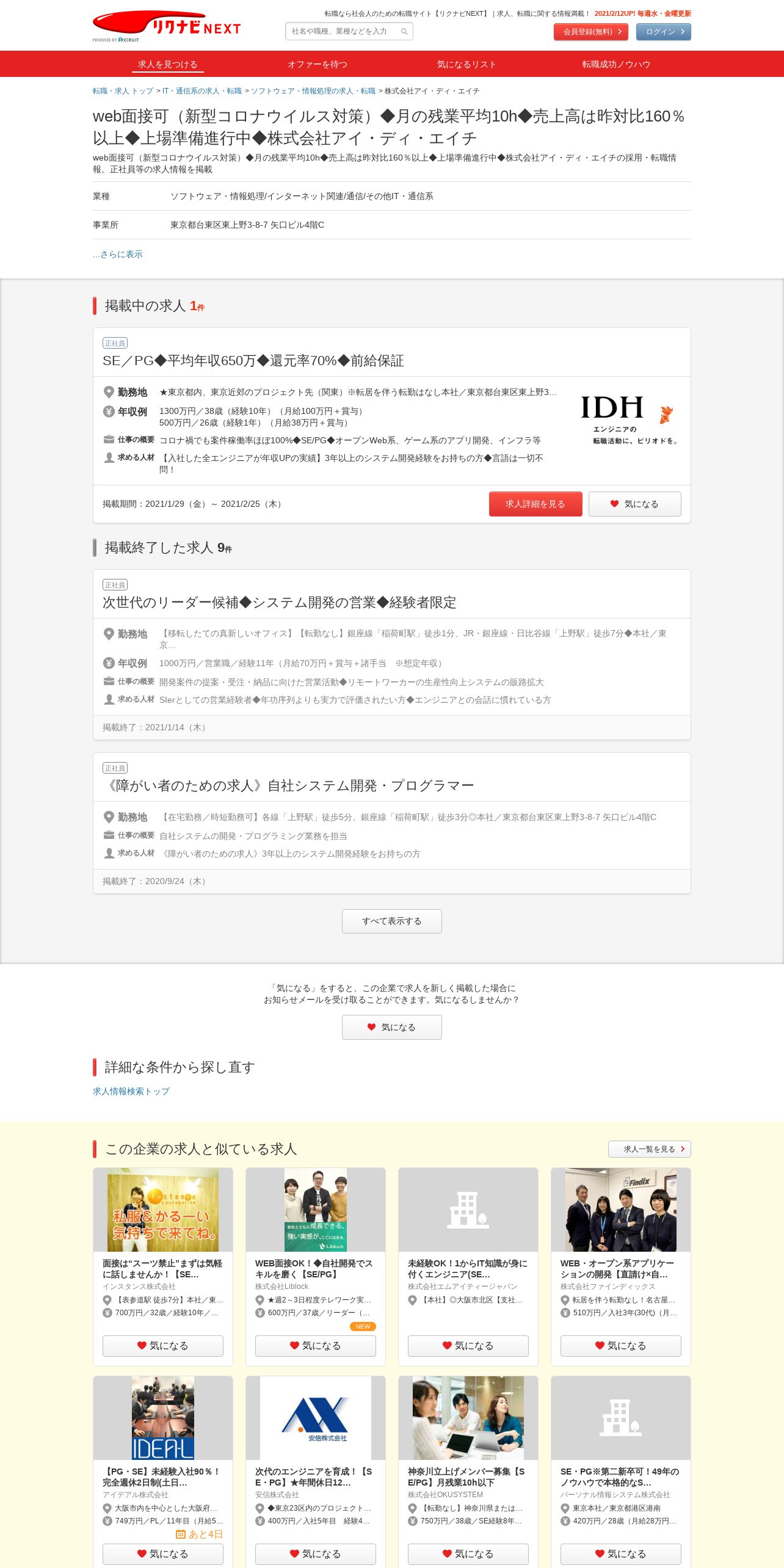Image resolution: width=784 pixels, height=1568 pixels.
Task: Click the 掲載期間：2021/1/29 text
Action: [194, 504]
